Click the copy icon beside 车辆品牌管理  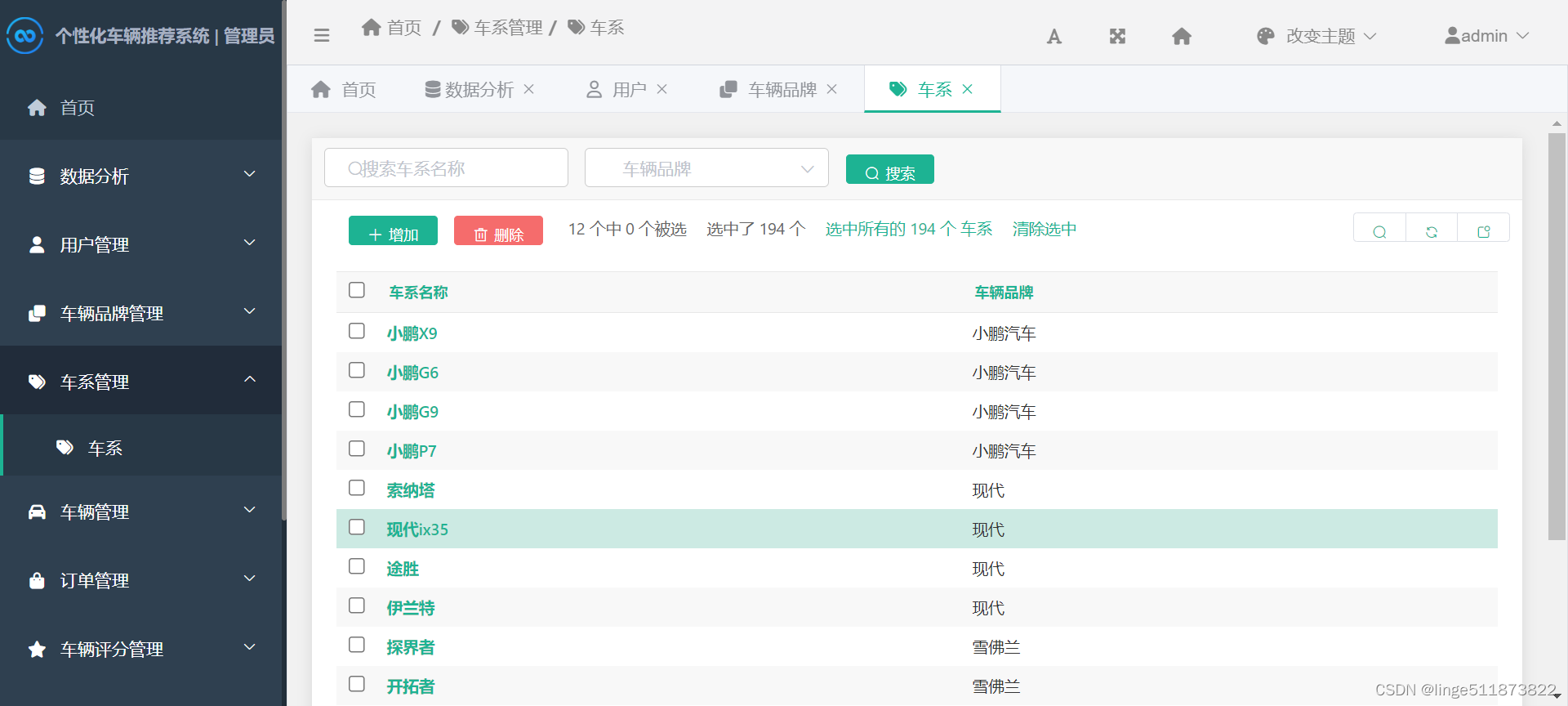pyautogui.click(x=37, y=313)
